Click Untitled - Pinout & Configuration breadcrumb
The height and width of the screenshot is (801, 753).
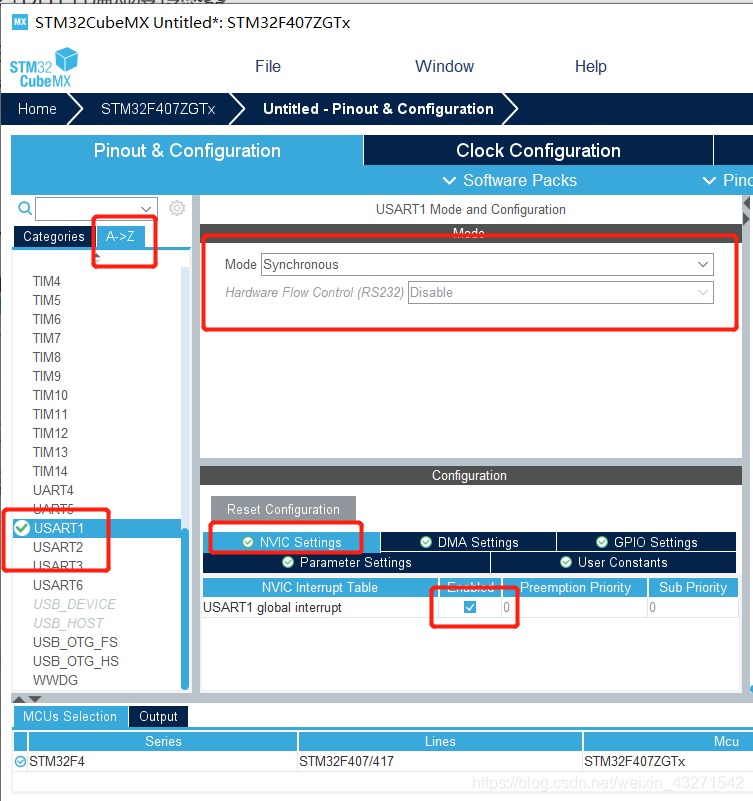(378, 109)
